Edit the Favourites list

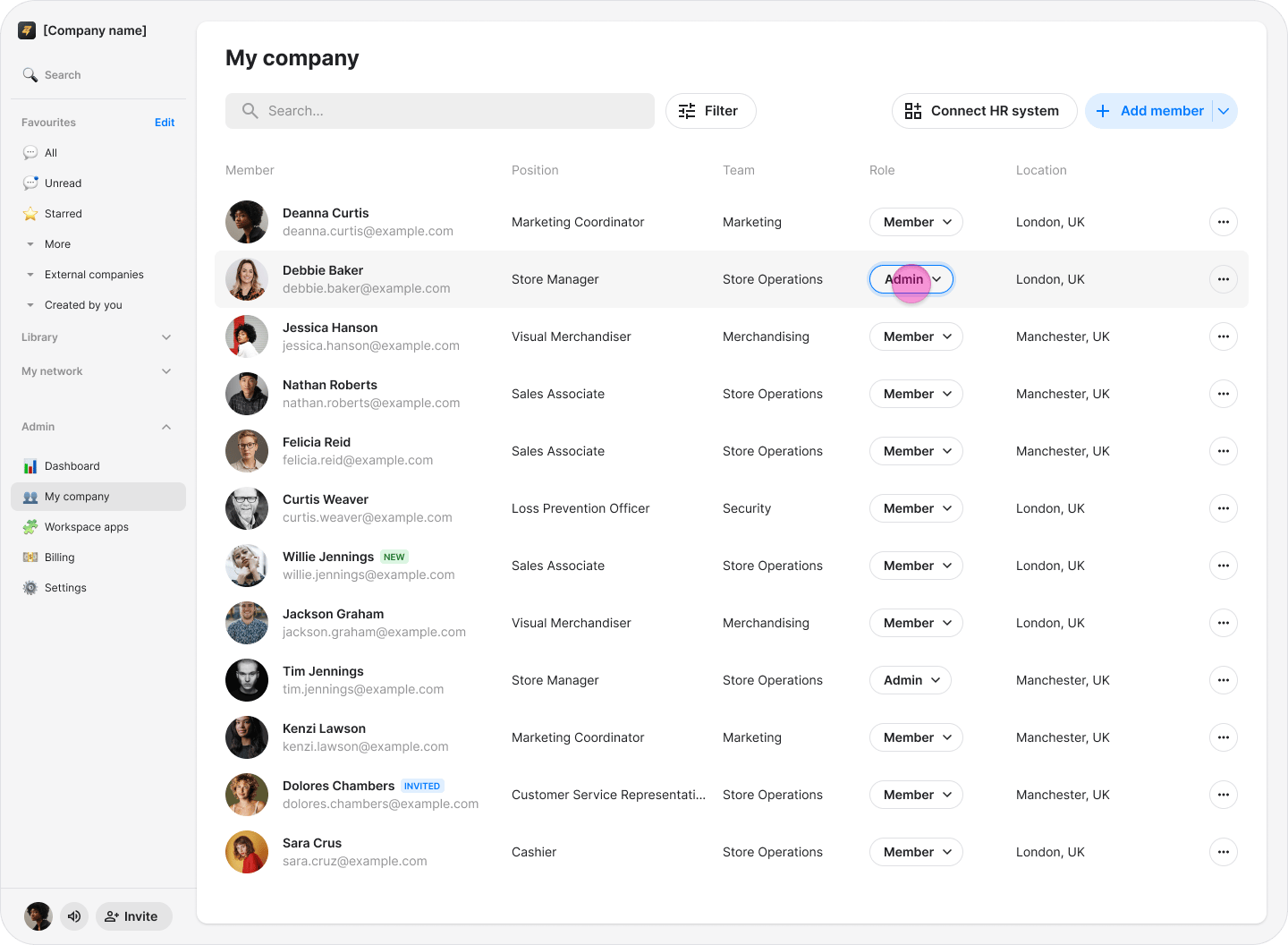point(165,123)
